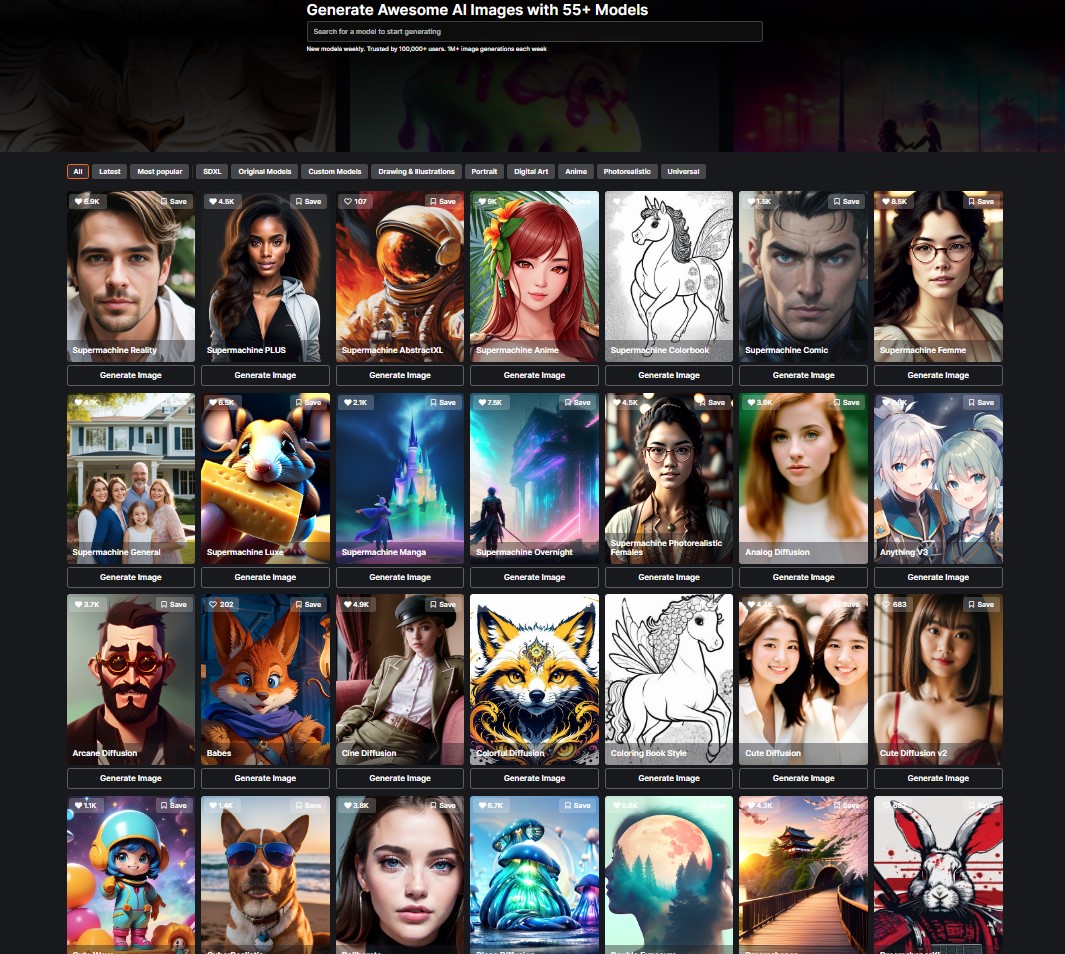Viewport: 1065px width, 954px height.
Task: Like the Supermachine Manga model
Action: (348, 403)
